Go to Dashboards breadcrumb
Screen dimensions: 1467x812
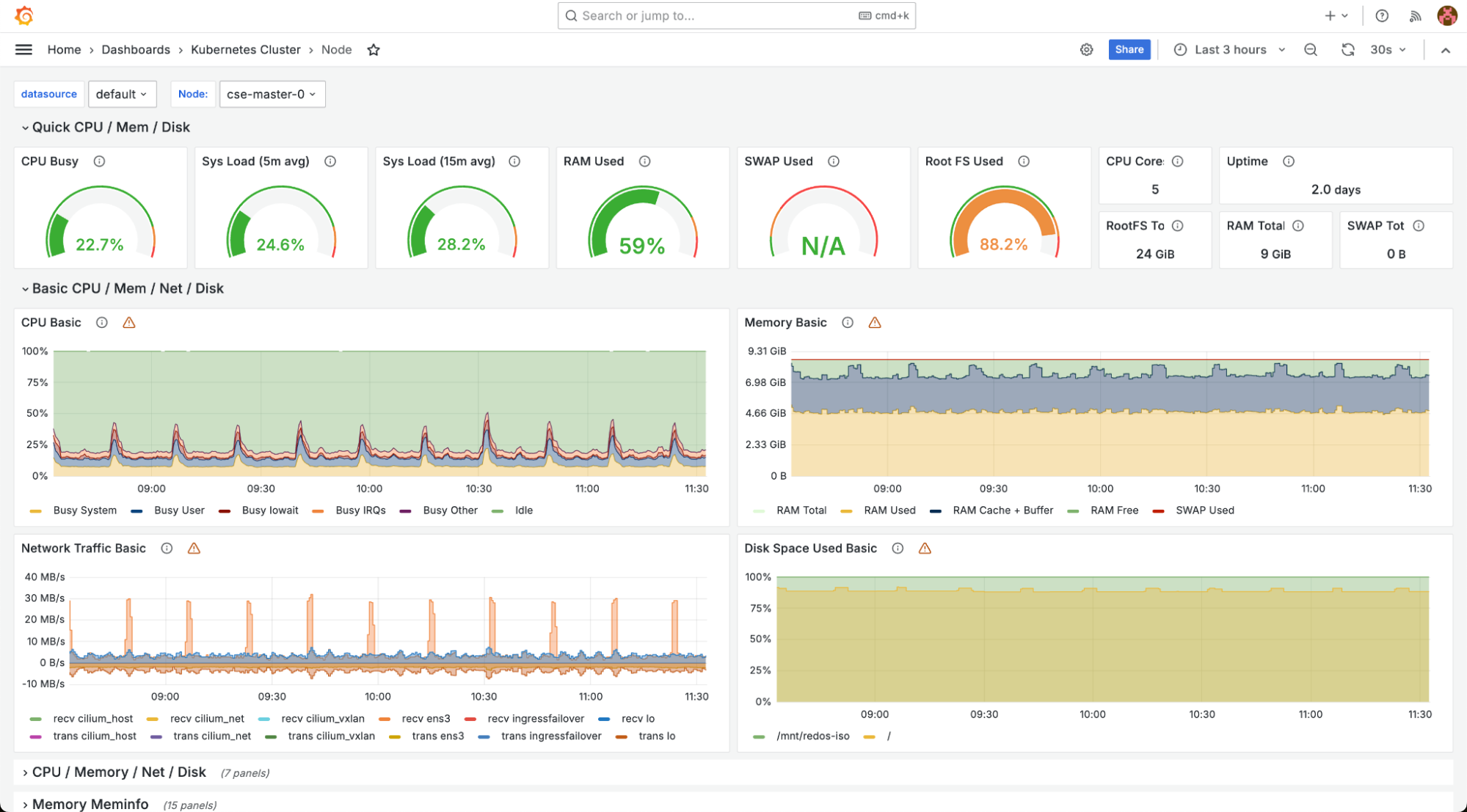(136, 50)
